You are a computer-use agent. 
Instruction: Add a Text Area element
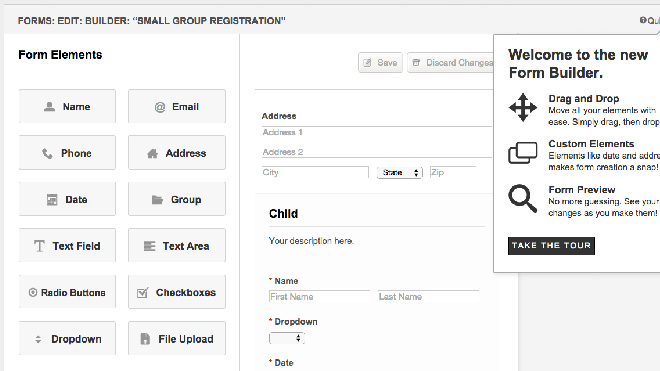[177, 245]
